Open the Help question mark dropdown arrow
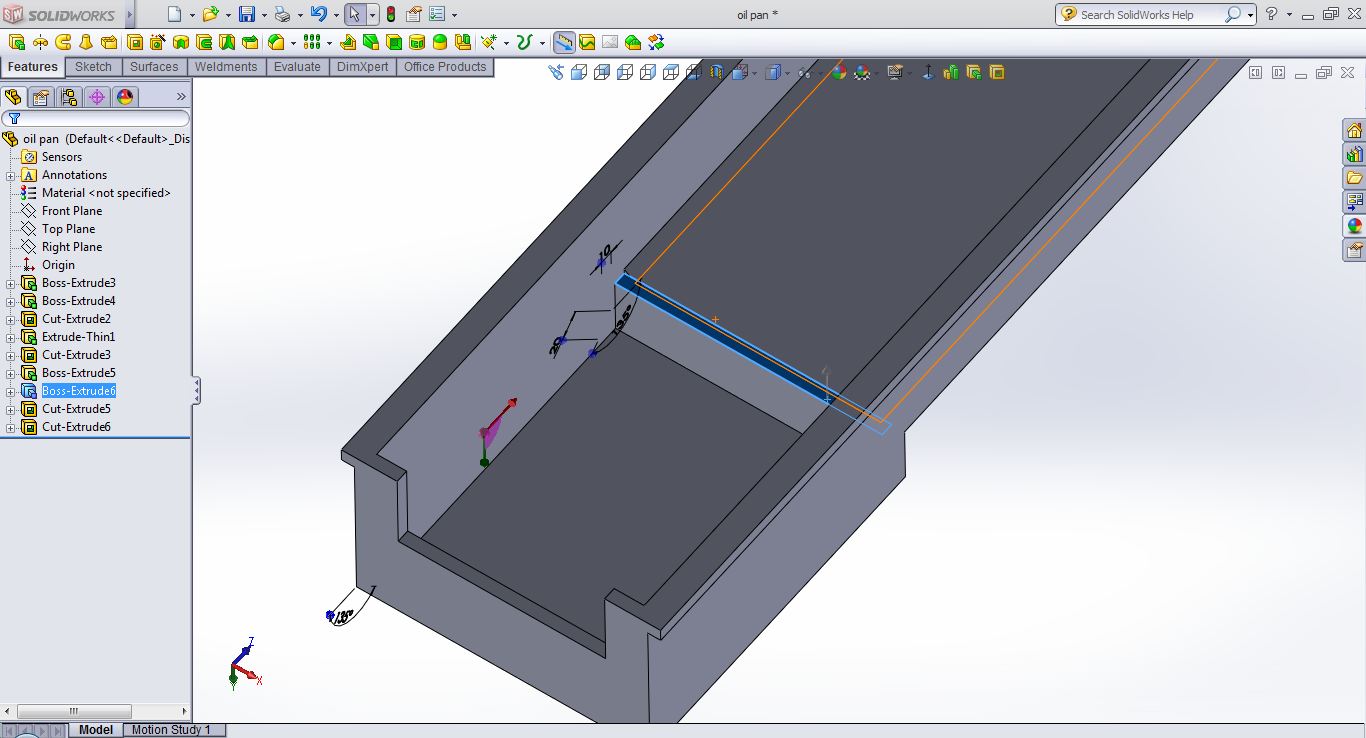Screen dimensions: 1366x738 [1289, 15]
